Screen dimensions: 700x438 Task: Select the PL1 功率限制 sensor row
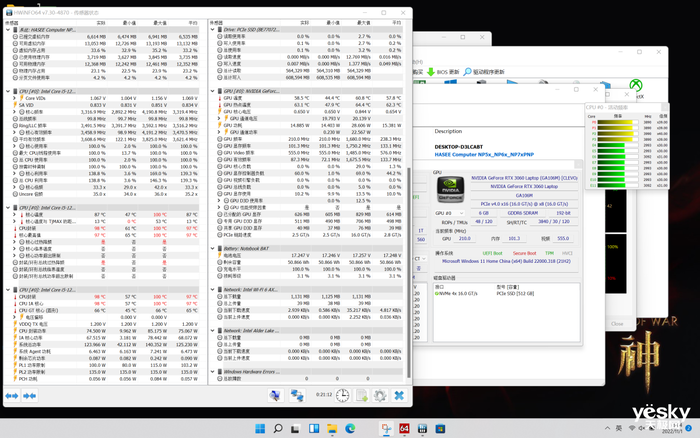click(x=106, y=365)
